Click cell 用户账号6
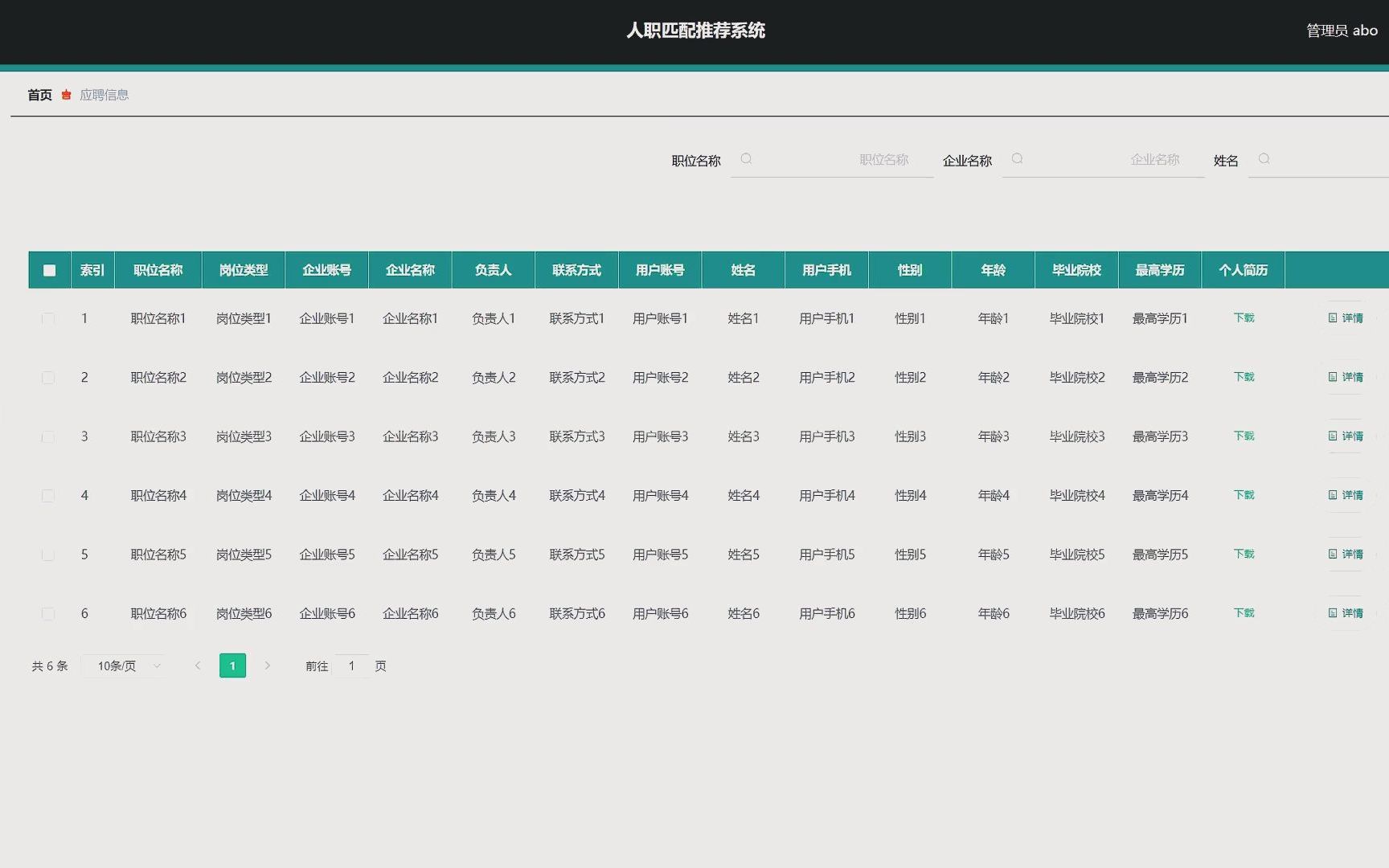This screenshot has height=868, width=1389. (660, 613)
